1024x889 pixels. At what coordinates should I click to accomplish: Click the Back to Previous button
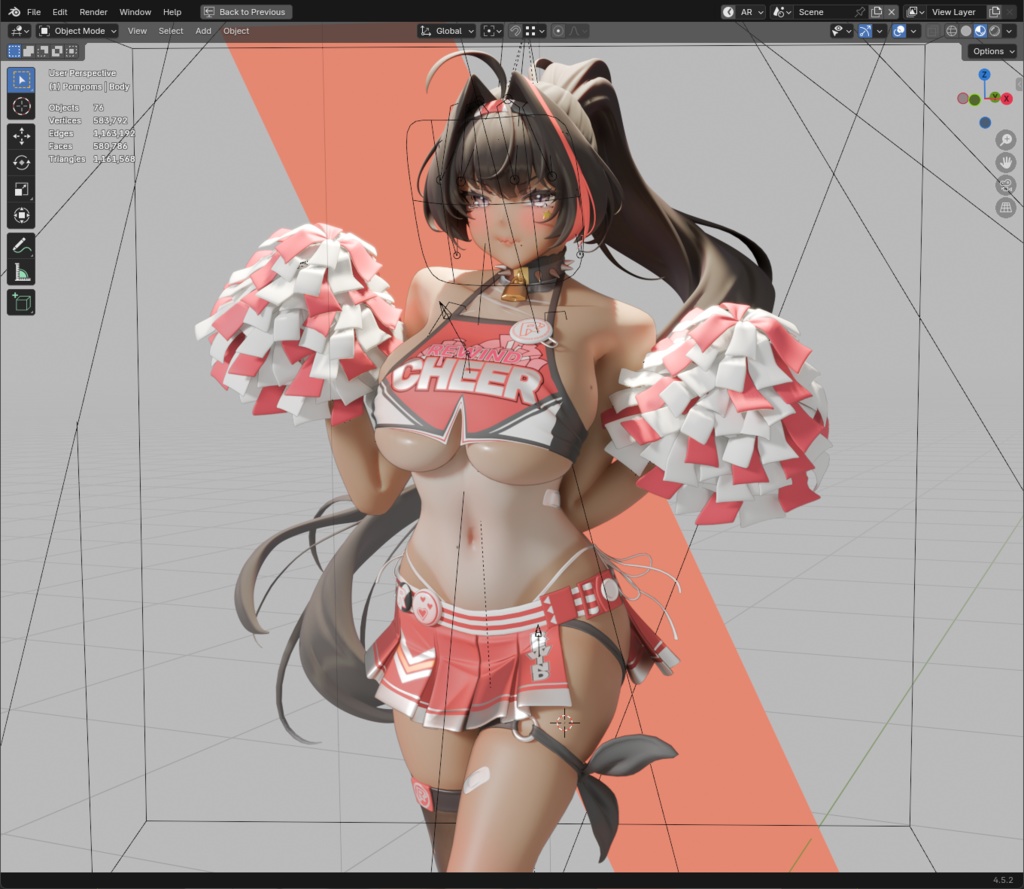[245, 11]
